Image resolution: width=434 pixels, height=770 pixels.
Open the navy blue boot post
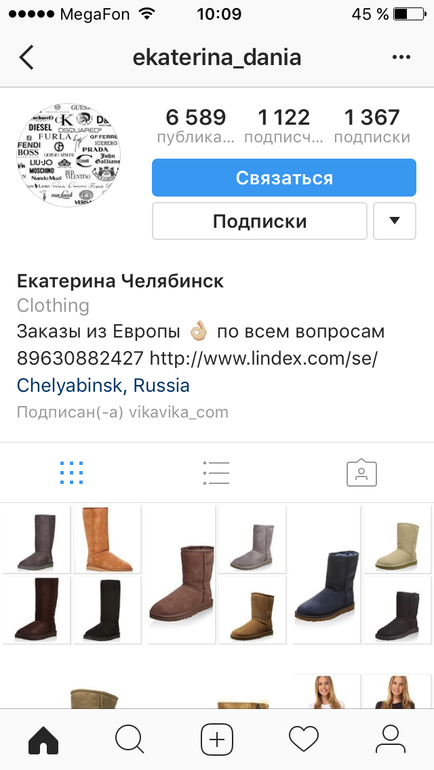pos(327,575)
